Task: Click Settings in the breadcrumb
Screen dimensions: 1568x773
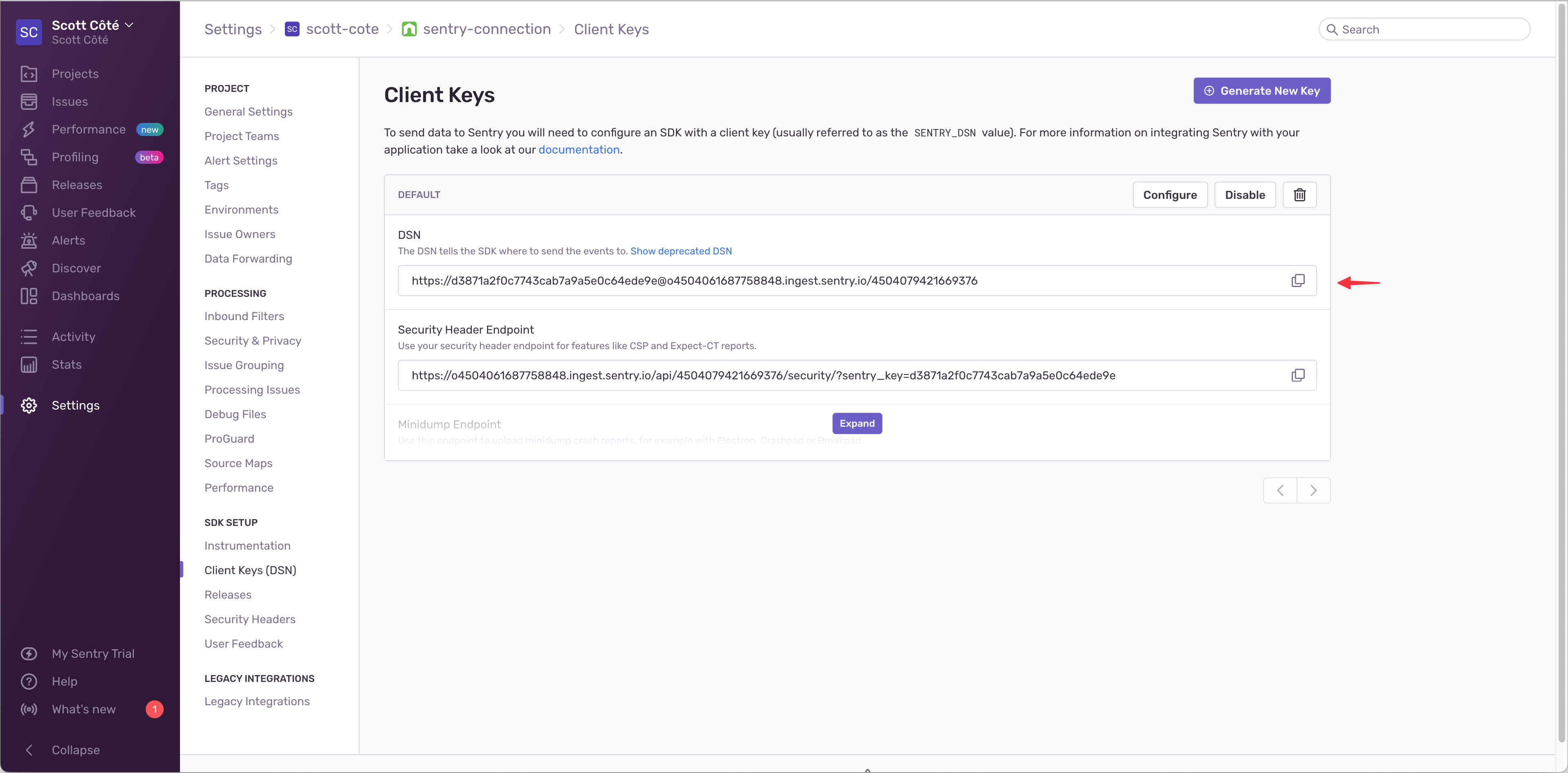Action: [233, 29]
